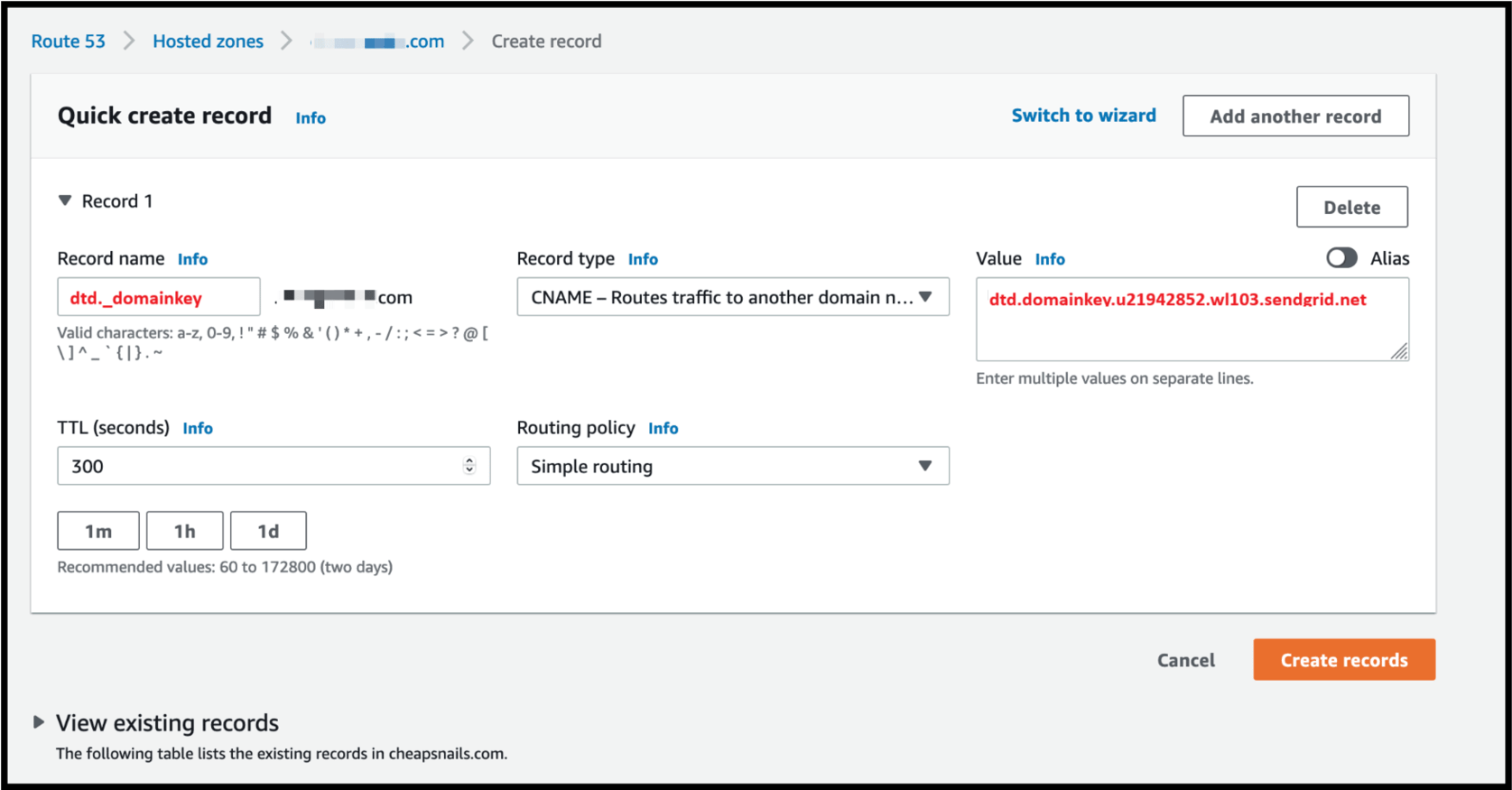Click the TTL seconds stepper arrows

(x=469, y=466)
